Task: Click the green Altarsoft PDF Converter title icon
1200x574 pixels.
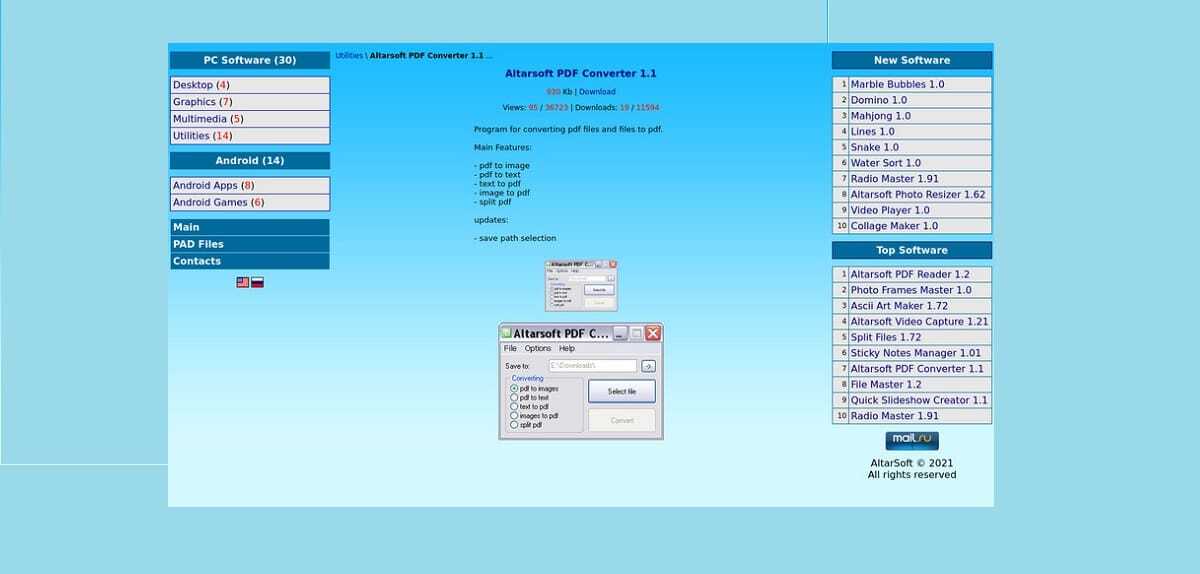Action: pos(507,333)
